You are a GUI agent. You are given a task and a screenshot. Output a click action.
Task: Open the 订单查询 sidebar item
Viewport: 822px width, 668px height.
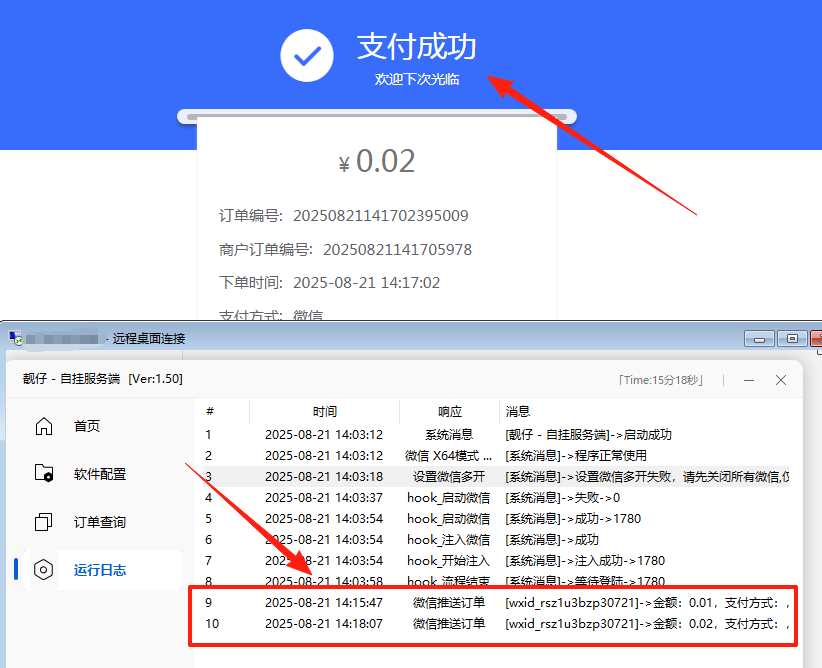coord(103,522)
